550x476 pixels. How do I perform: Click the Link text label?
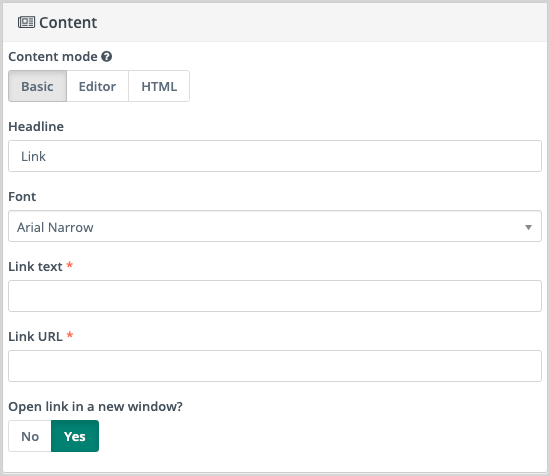point(35,267)
